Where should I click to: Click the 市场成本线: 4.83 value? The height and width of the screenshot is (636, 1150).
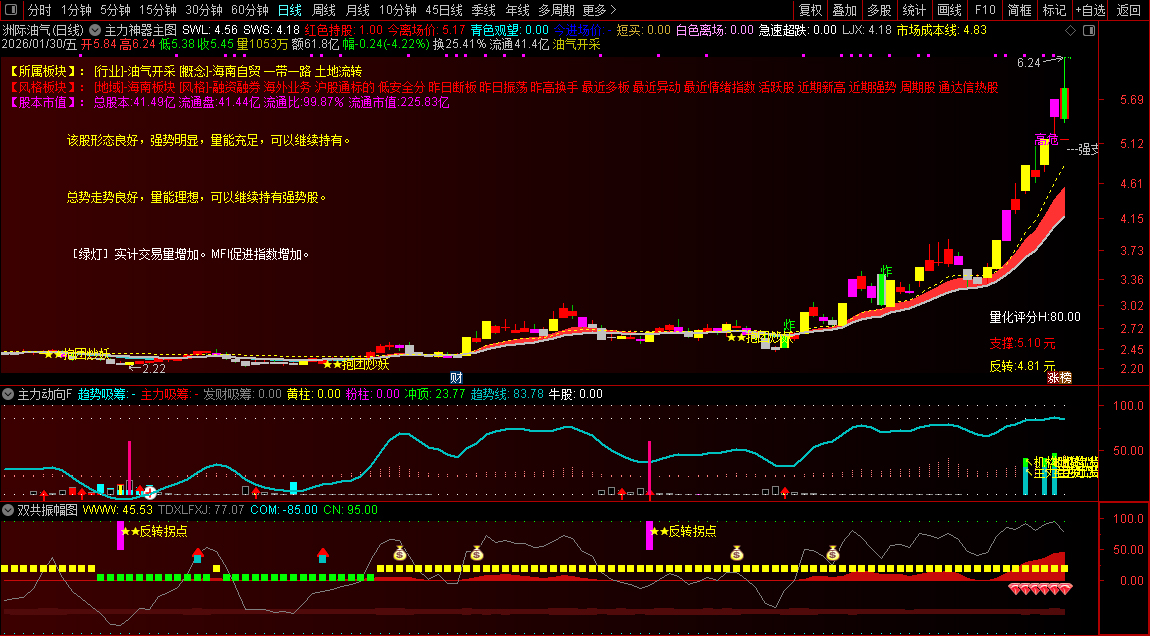pyautogui.click(x=942, y=30)
